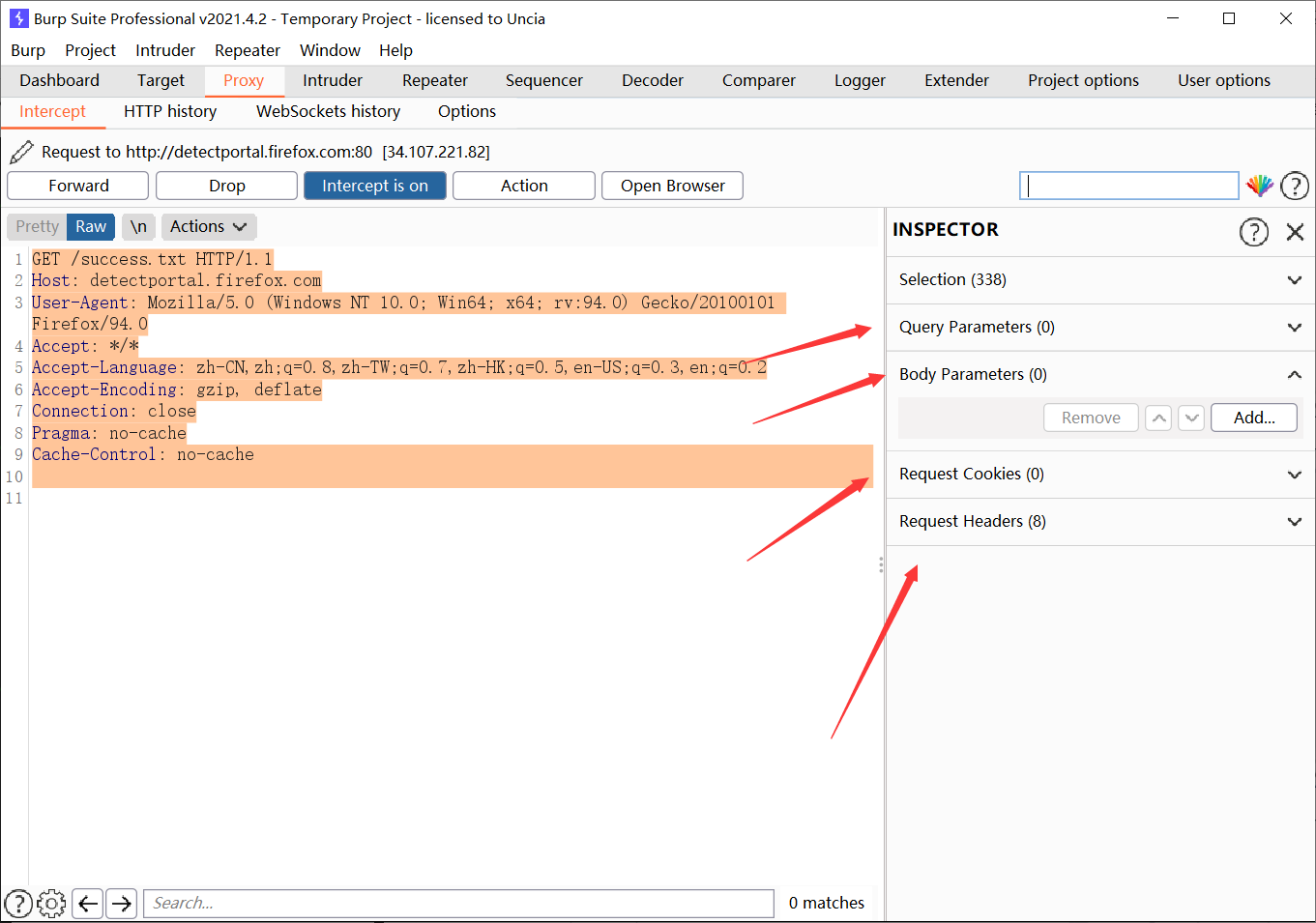Open the Window menu
The width and height of the screenshot is (1316, 923).
330,50
